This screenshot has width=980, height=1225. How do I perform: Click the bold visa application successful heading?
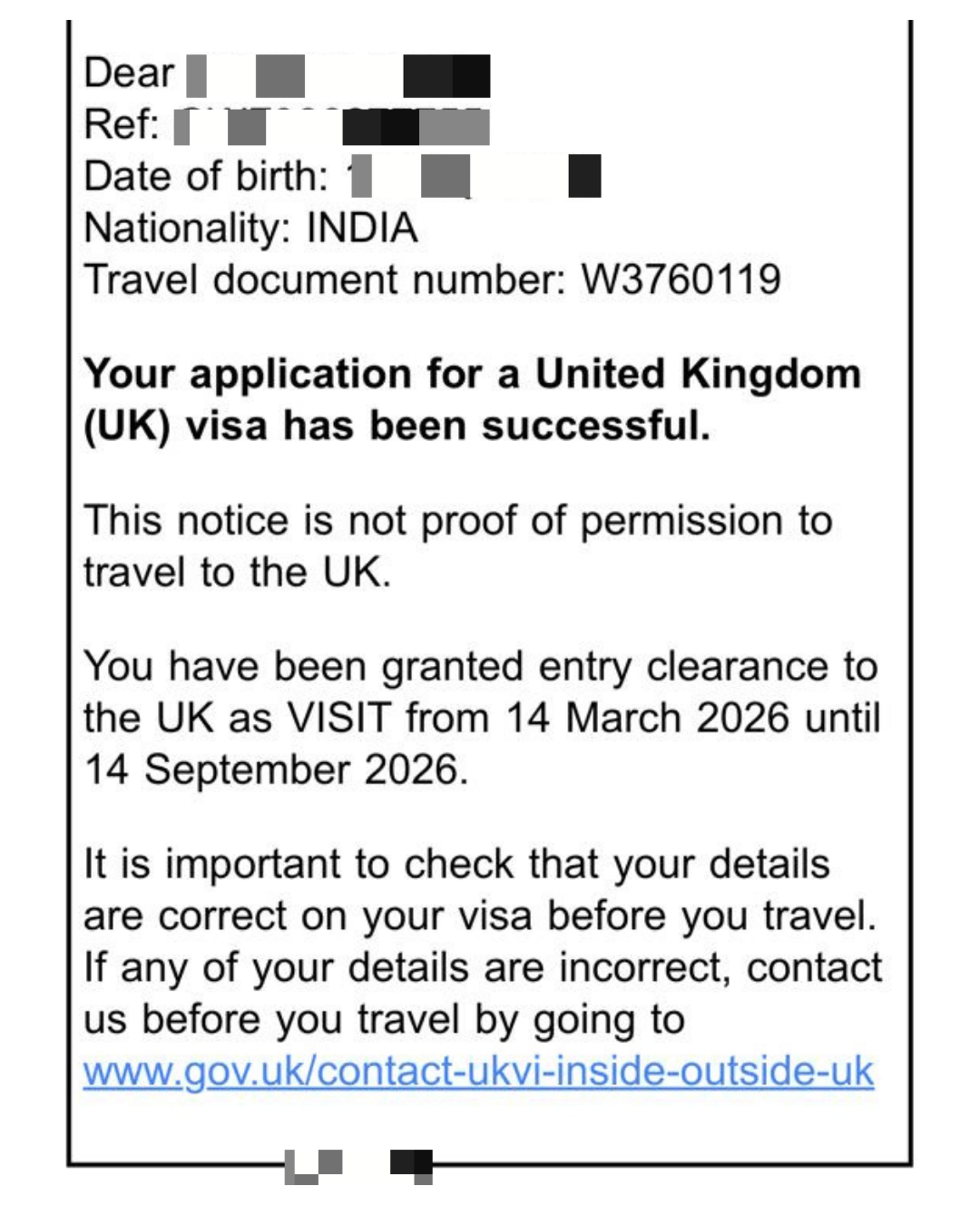click(472, 400)
